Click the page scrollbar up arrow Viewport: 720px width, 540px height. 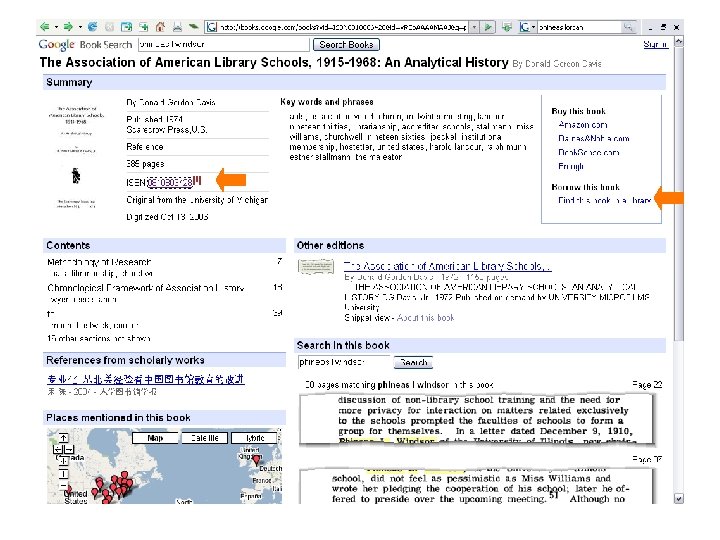pos(679,42)
